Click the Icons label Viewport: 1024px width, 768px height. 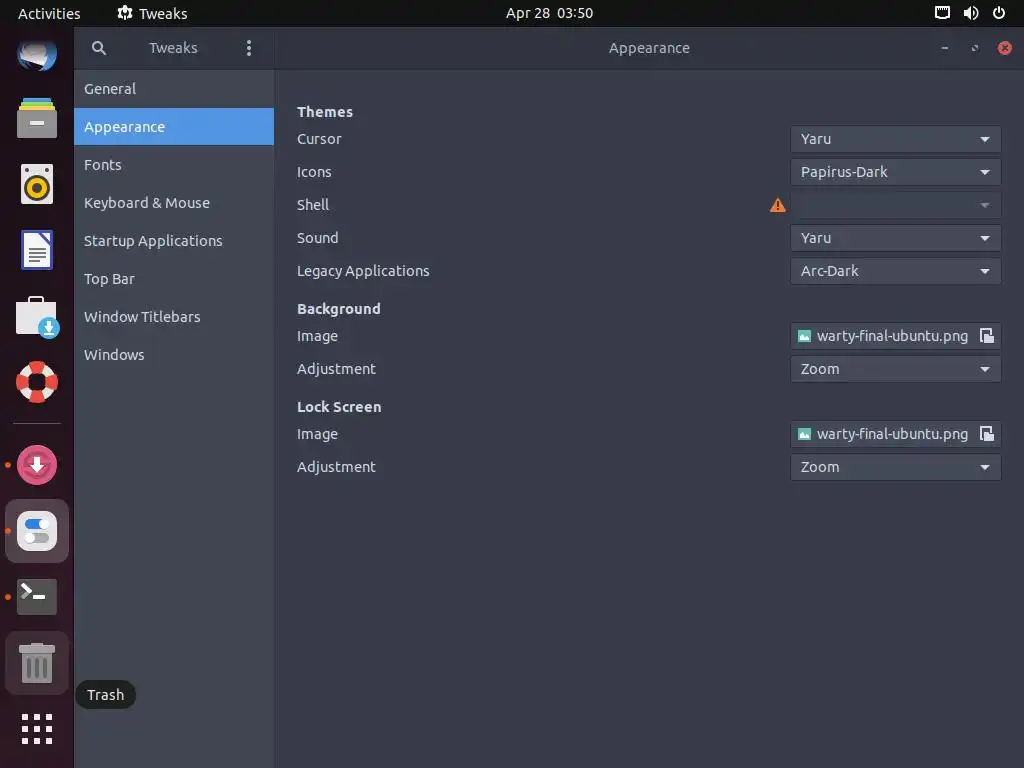pos(313,172)
